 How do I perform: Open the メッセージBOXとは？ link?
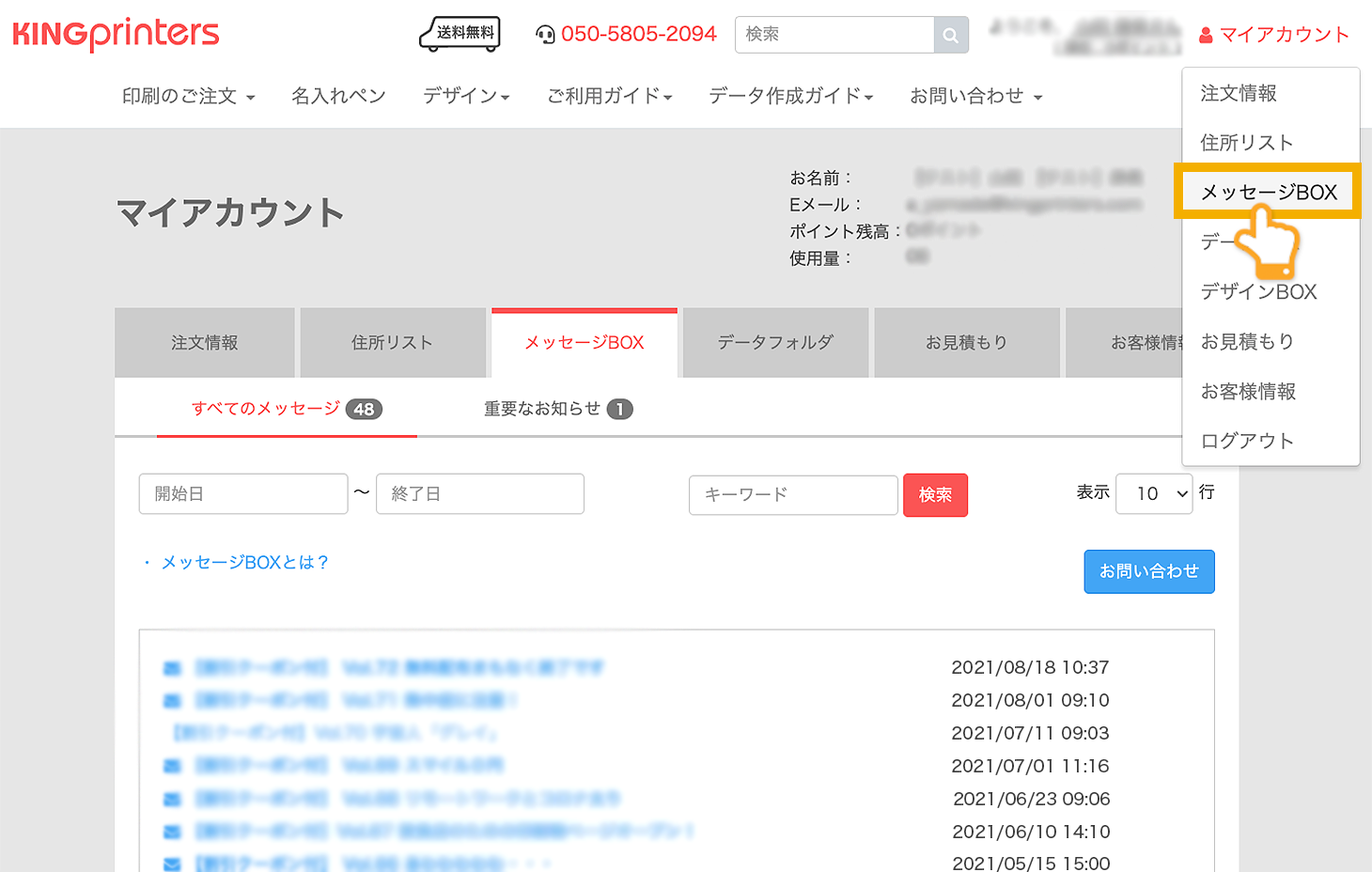pos(244,563)
